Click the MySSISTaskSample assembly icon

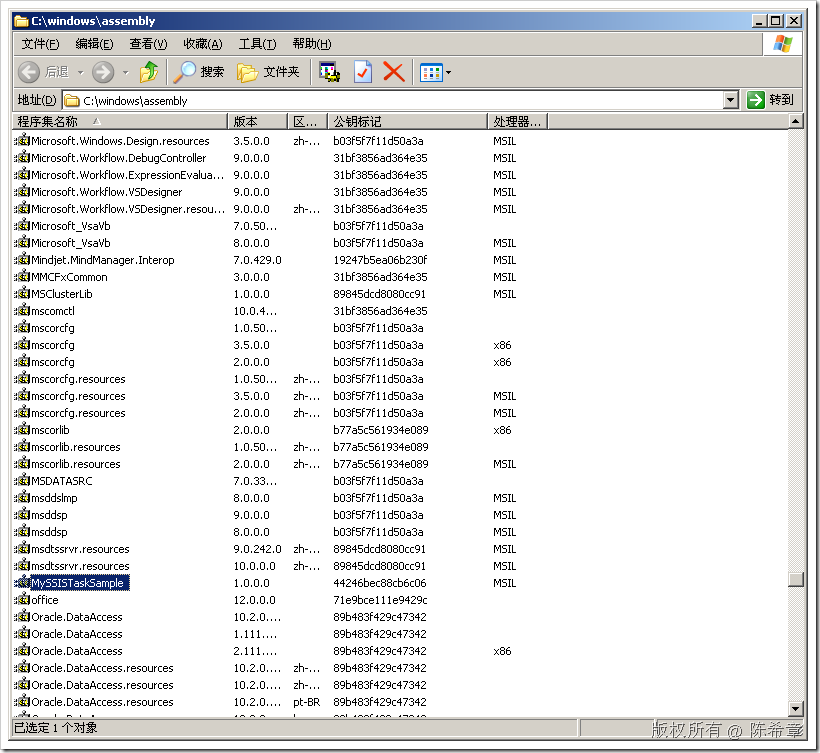pos(22,582)
